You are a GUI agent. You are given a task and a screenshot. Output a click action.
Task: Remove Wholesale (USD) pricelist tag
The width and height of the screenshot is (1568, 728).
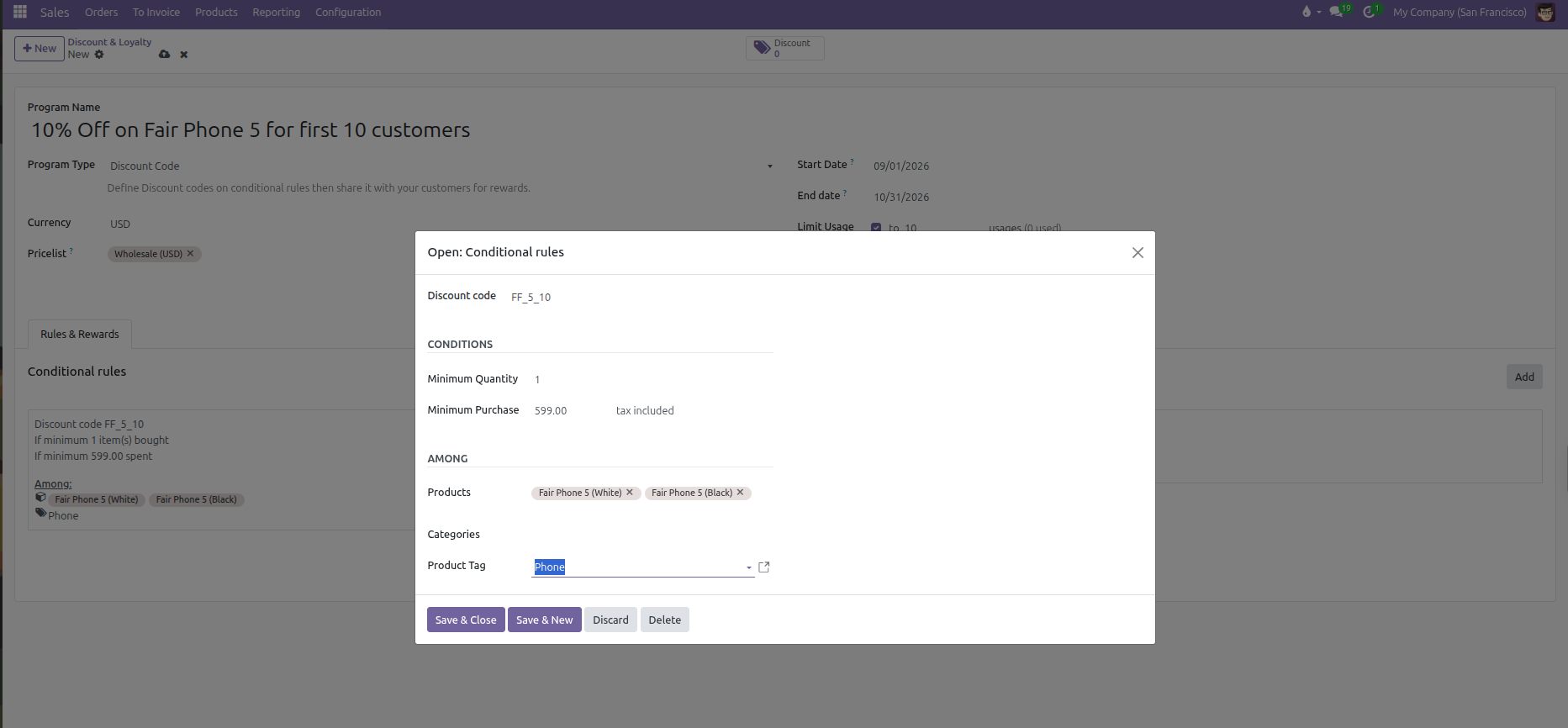tap(191, 253)
